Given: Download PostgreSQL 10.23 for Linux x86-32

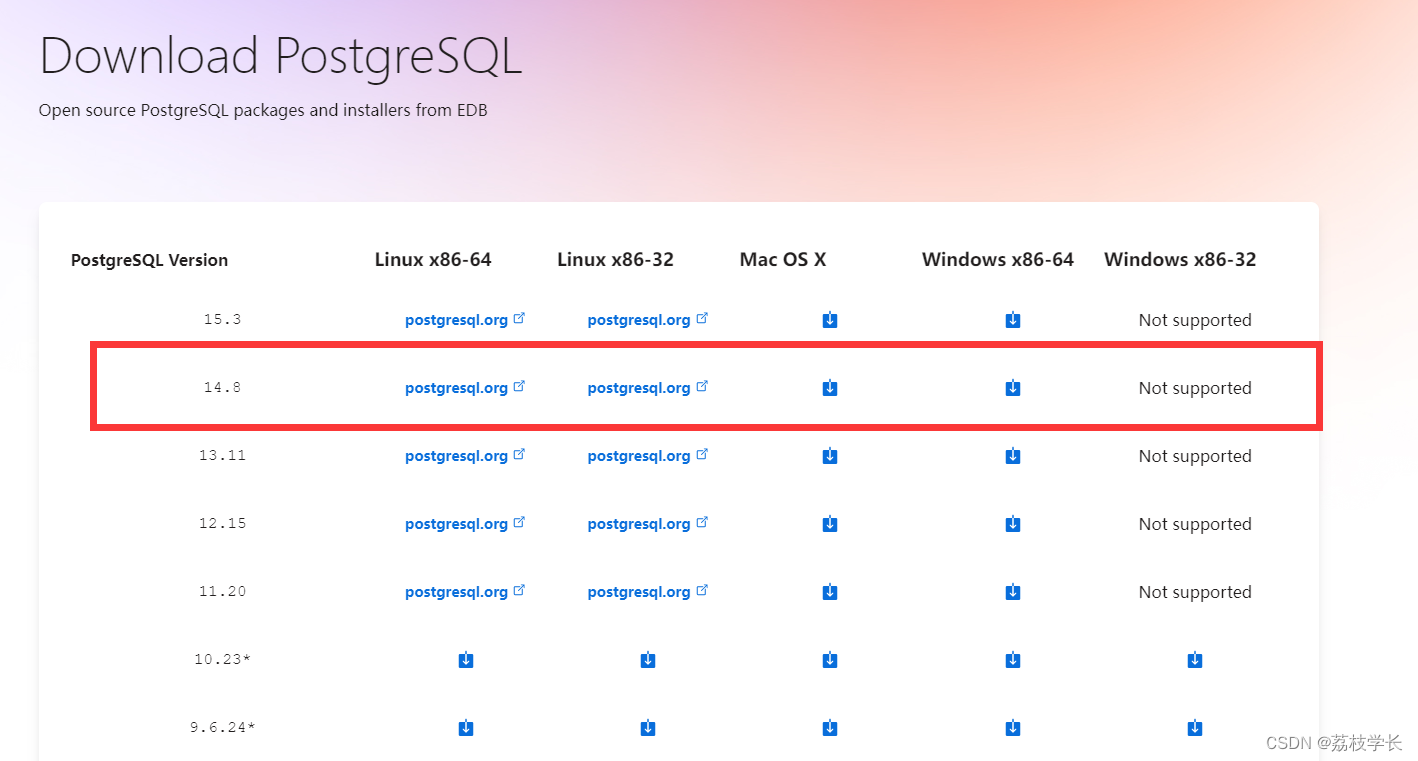Looking at the screenshot, I should point(648,660).
